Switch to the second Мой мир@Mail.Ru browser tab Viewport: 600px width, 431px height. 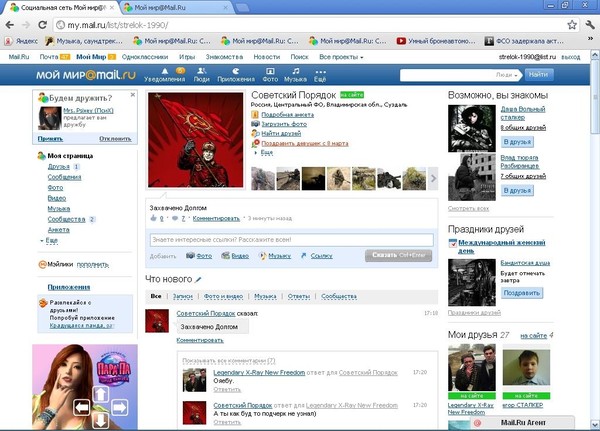click(176, 7)
